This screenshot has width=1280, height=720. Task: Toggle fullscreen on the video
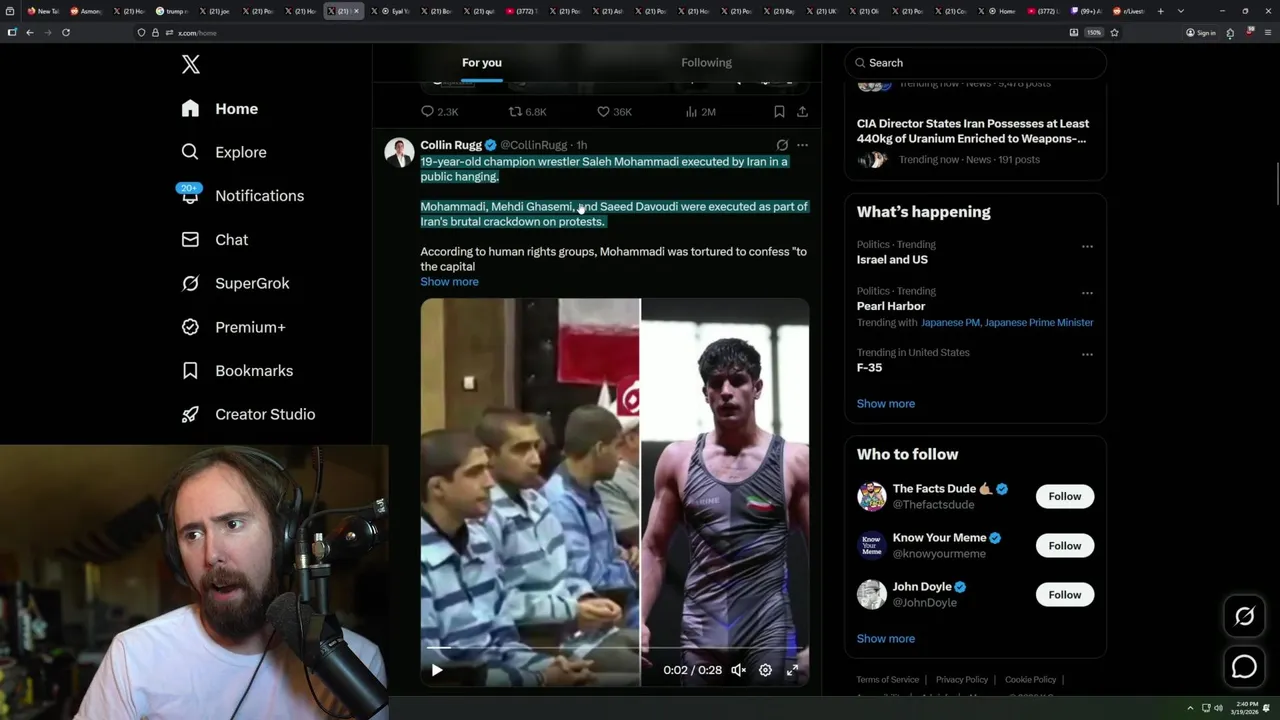point(792,670)
